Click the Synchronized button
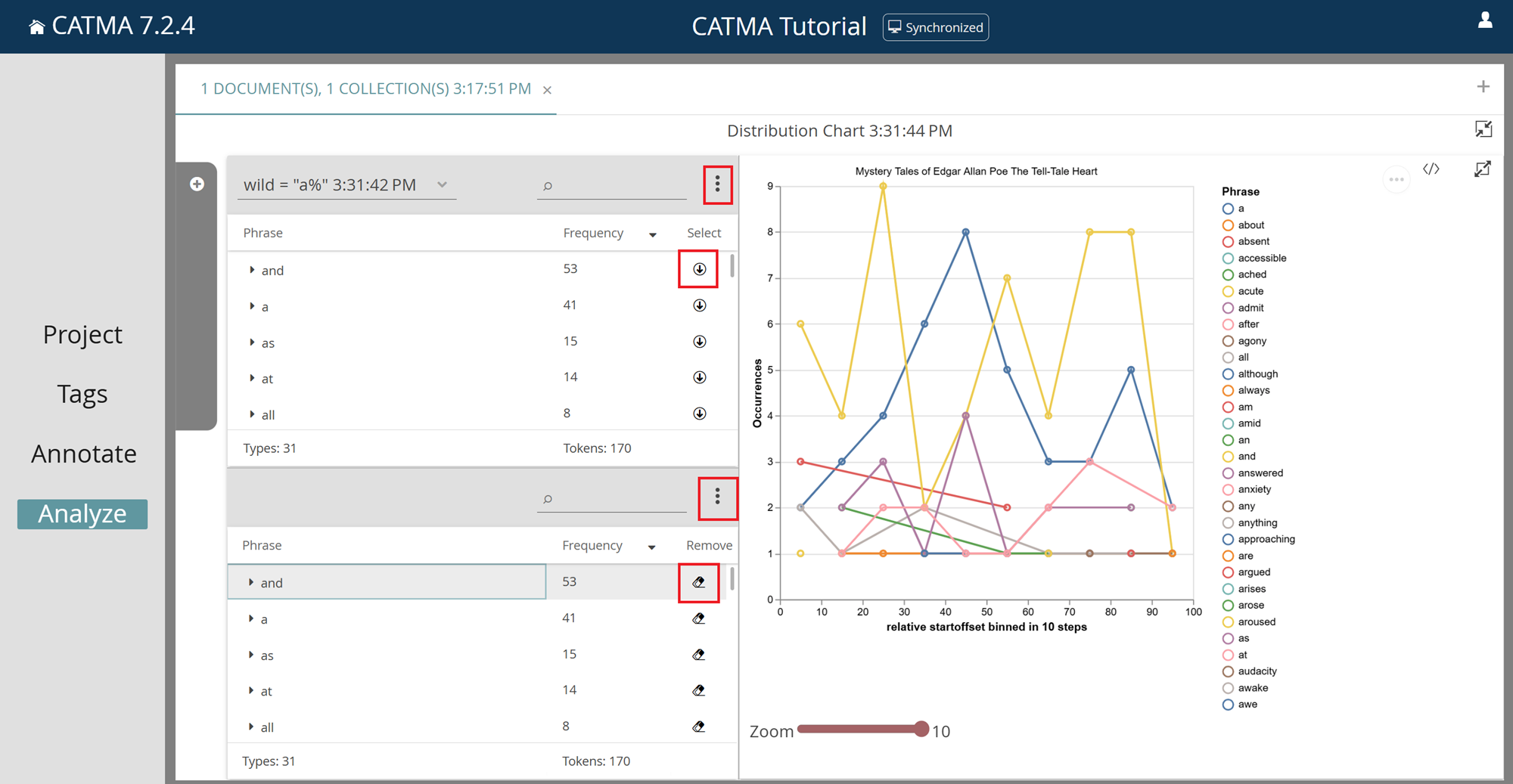The width and height of the screenshot is (1513, 784). (x=935, y=26)
